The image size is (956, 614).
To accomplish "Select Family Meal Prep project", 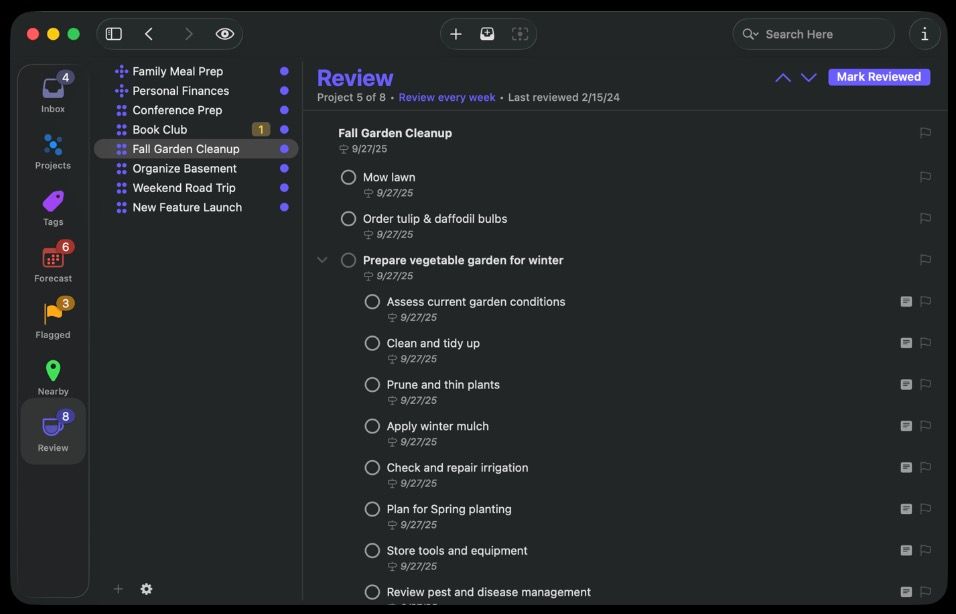I will (x=196, y=71).
